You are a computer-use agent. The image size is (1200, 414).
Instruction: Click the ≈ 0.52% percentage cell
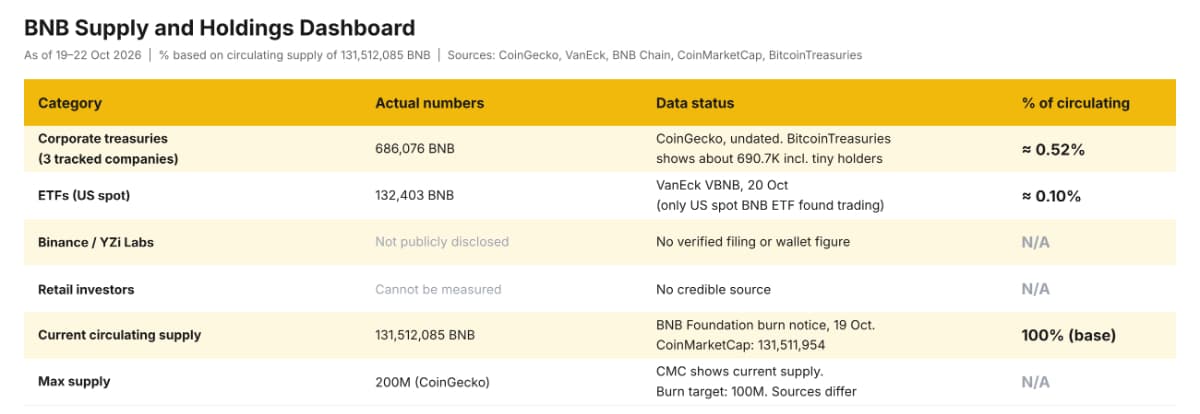click(1053, 149)
